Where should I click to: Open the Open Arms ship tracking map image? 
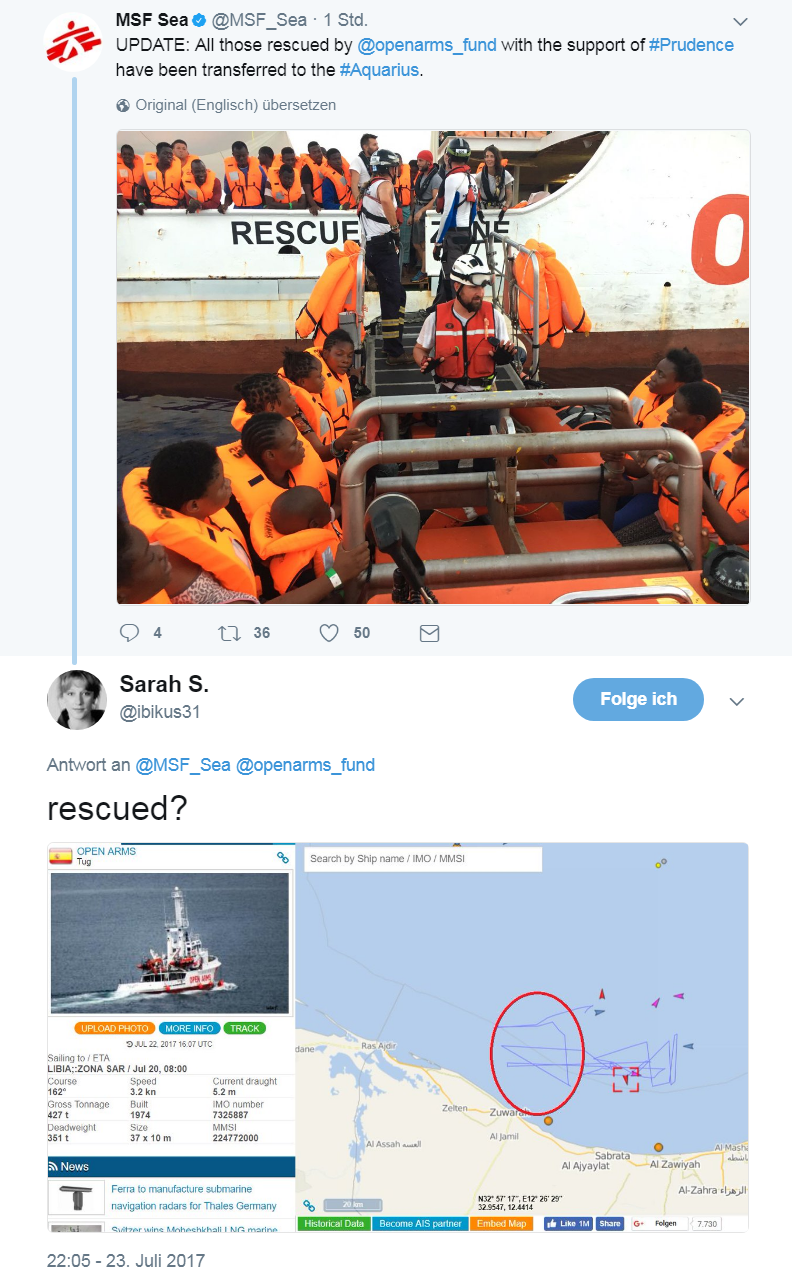tap(398, 1037)
